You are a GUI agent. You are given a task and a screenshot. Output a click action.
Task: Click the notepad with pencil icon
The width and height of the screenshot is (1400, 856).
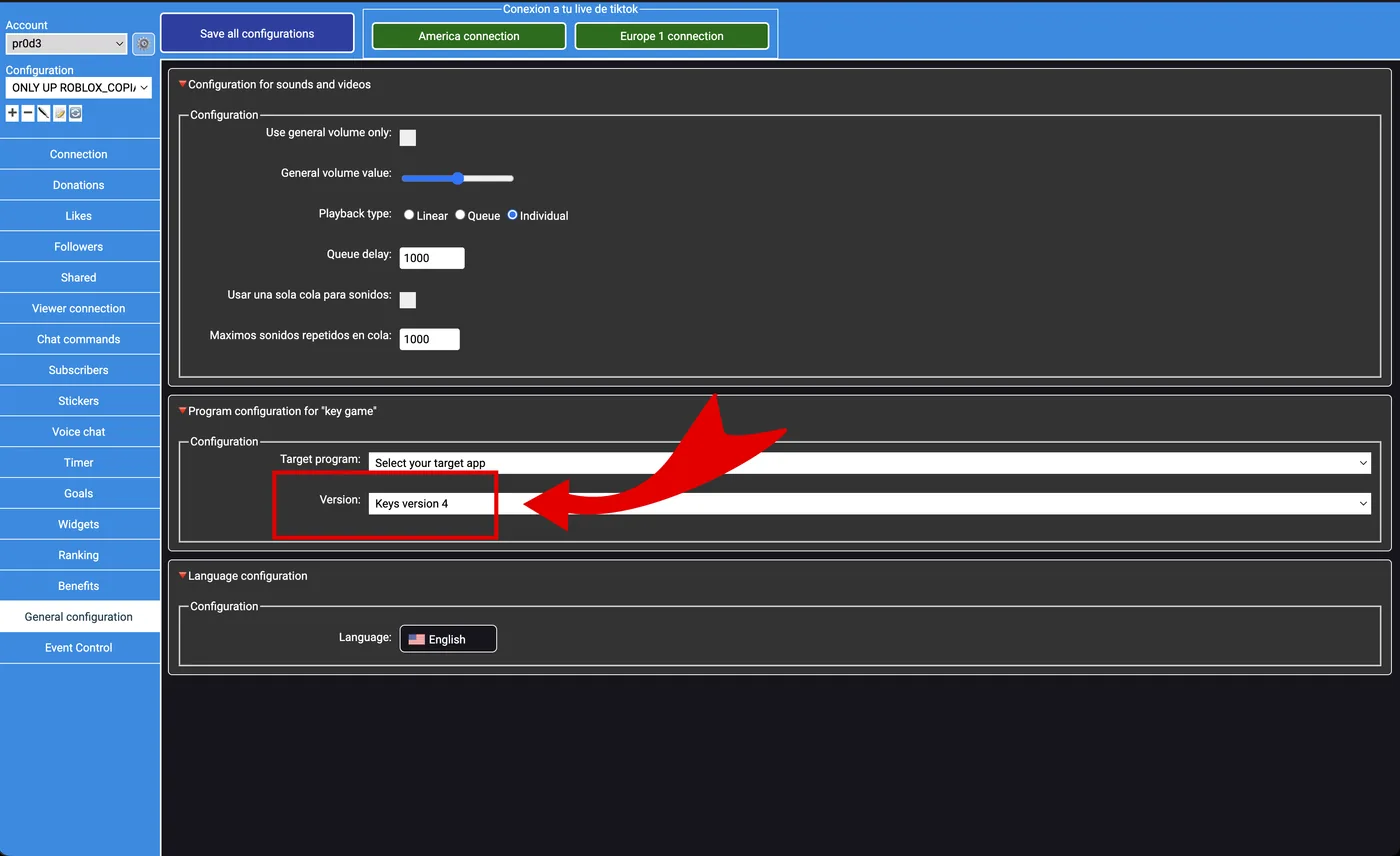[59, 114]
